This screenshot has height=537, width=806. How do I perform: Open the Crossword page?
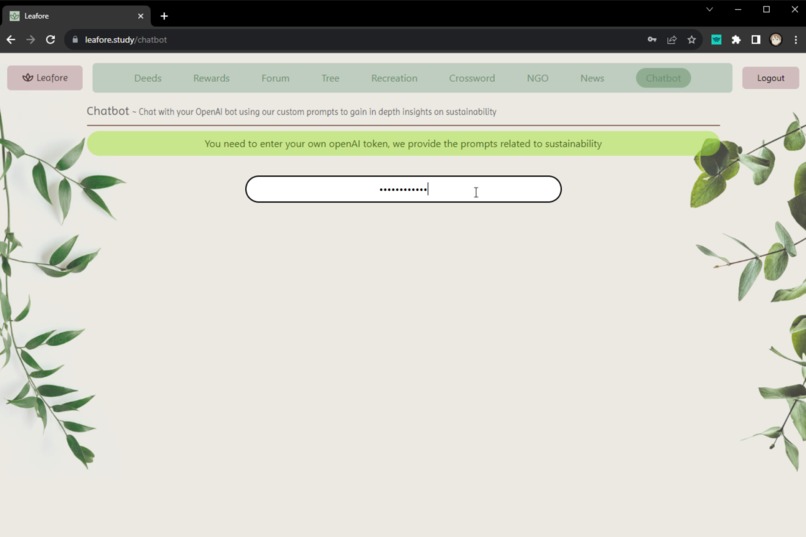[x=472, y=78]
